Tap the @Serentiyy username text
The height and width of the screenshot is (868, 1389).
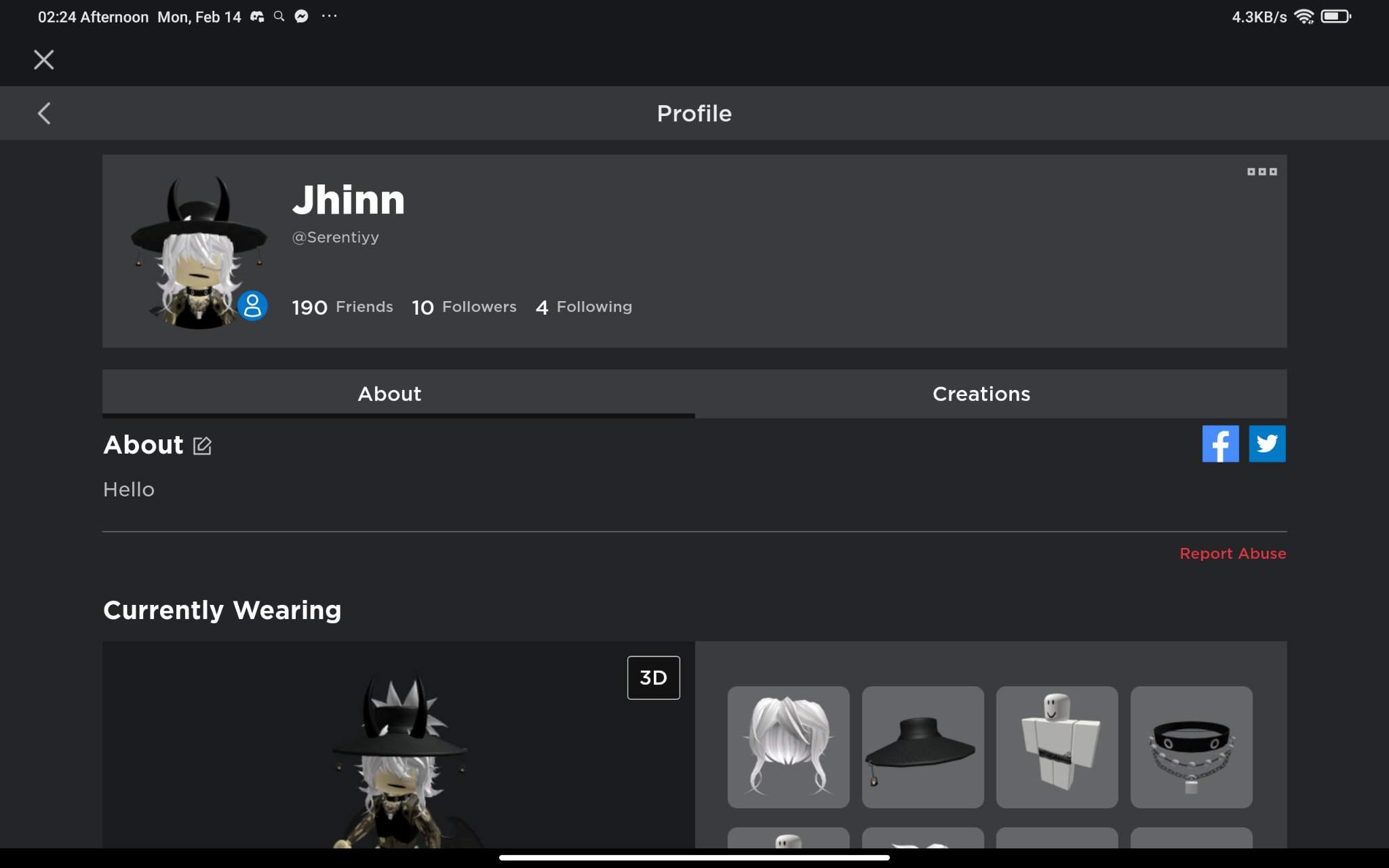click(x=335, y=237)
